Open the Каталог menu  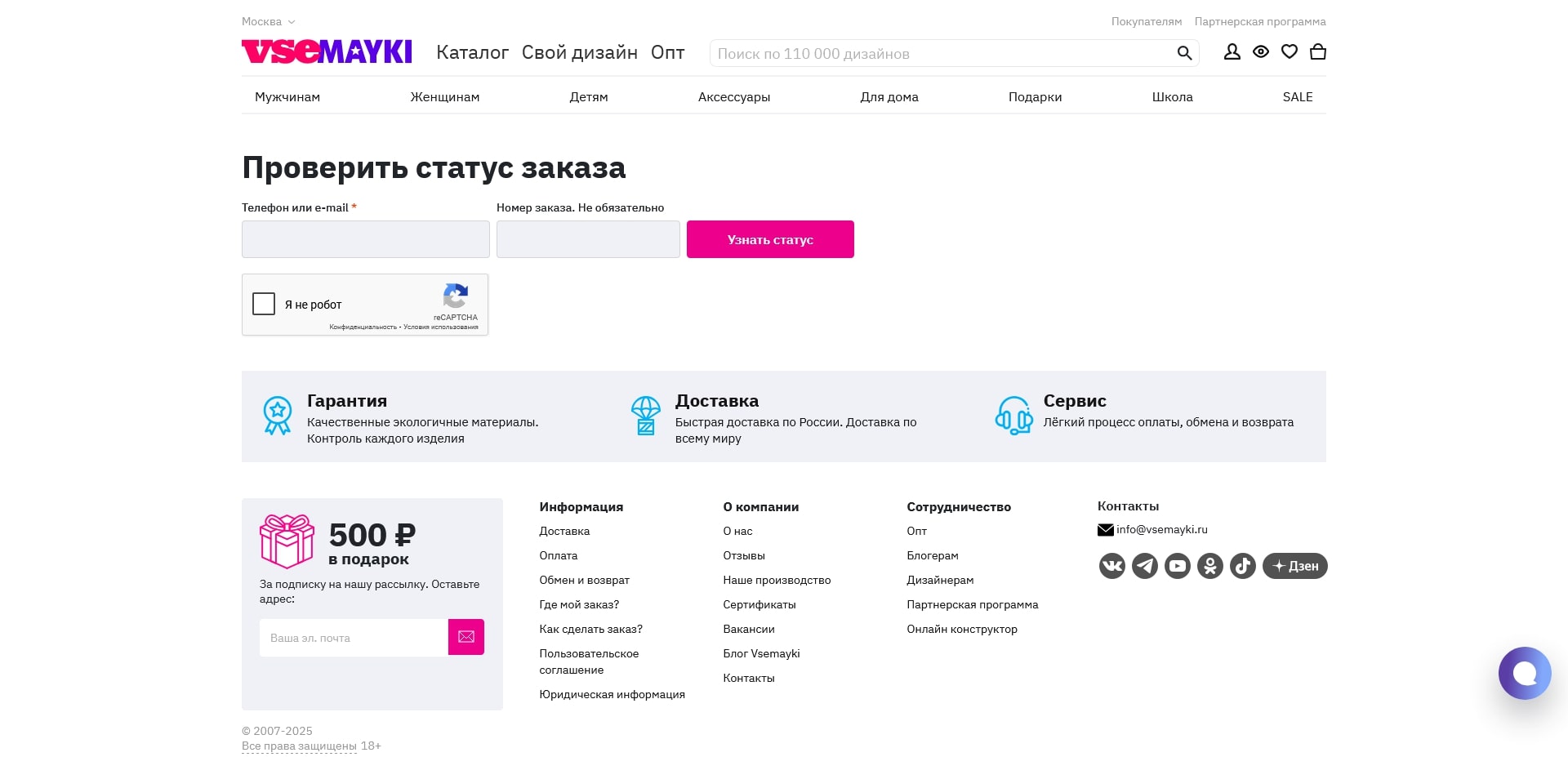(472, 52)
